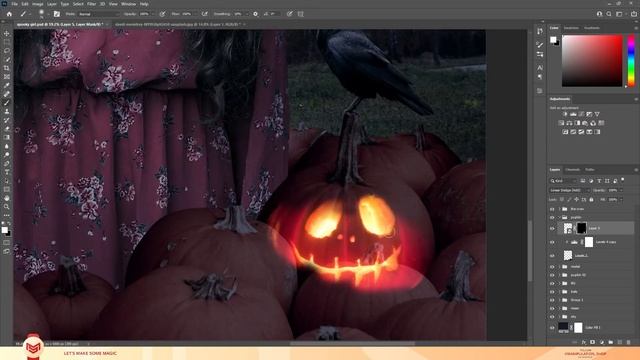The width and height of the screenshot is (640, 360).
Task: Click the brush Opacity value field
Action: coord(144,14)
